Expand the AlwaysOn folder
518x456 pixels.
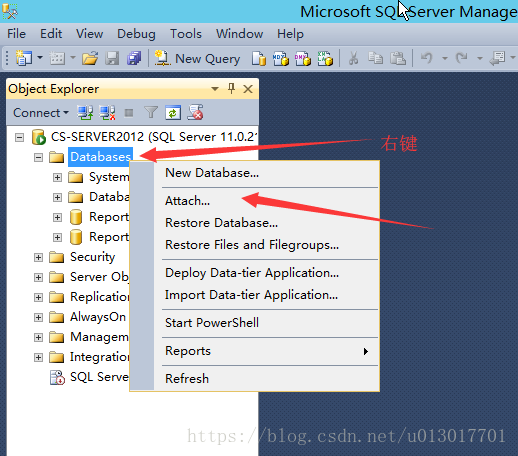click(x=39, y=317)
